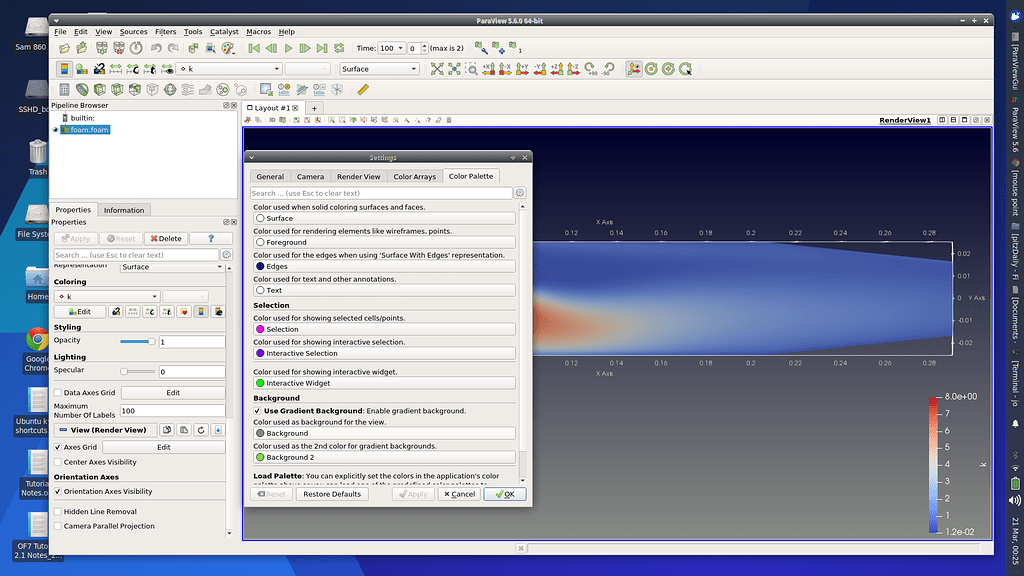Click the Maximum Number Of Labels field
This screenshot has height=576, width=1024.
click(172, 411)
